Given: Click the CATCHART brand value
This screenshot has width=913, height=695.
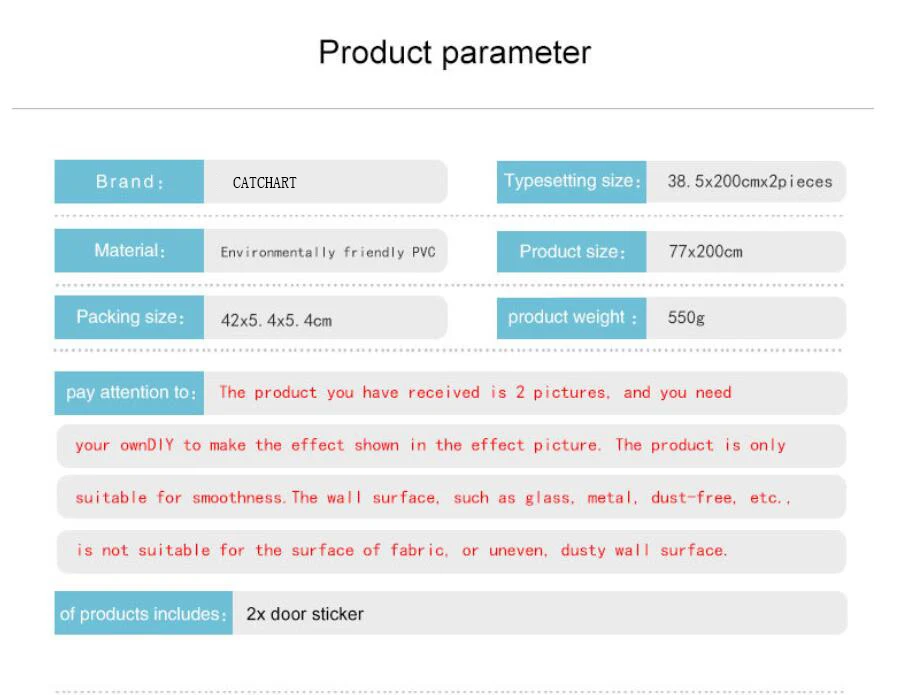Looking at the screenshot, I should pyautogui.click(x=264, y=183).
